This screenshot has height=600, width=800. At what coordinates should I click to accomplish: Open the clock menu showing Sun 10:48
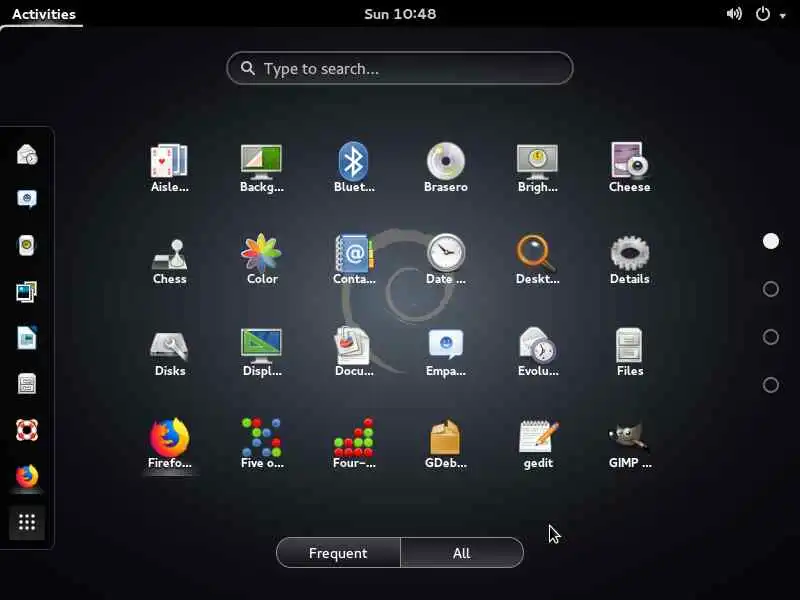[x=400, y=14]
